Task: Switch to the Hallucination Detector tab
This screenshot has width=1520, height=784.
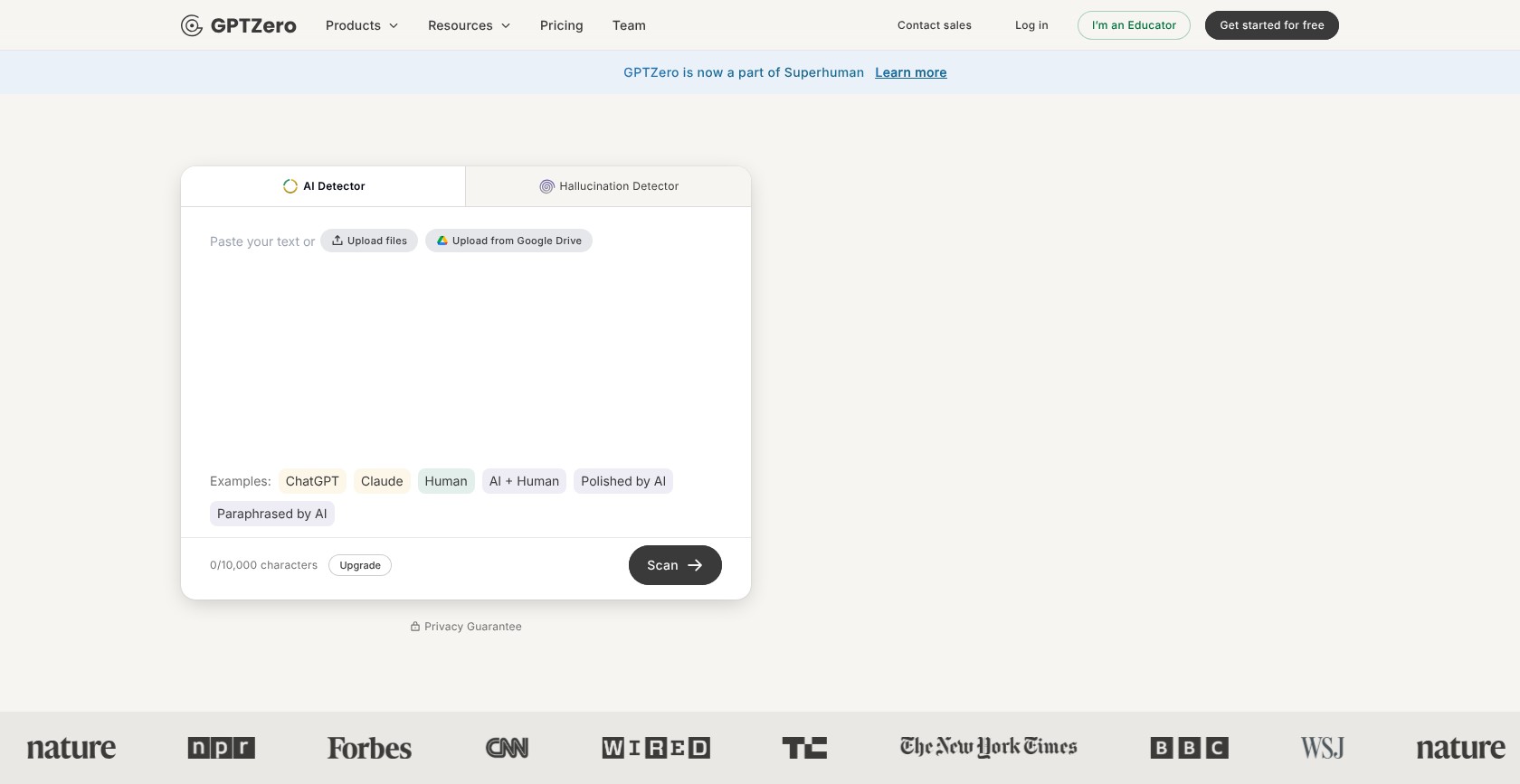Action: 609,186
